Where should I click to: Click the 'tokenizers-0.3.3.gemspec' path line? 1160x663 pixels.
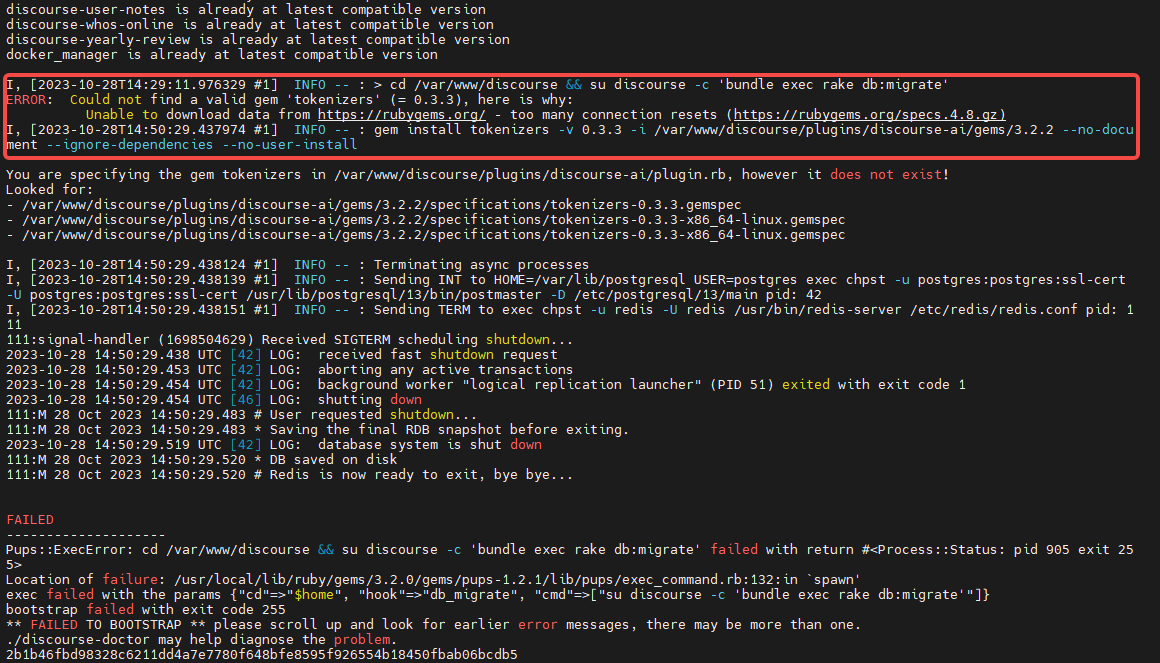tap(374, 205)
